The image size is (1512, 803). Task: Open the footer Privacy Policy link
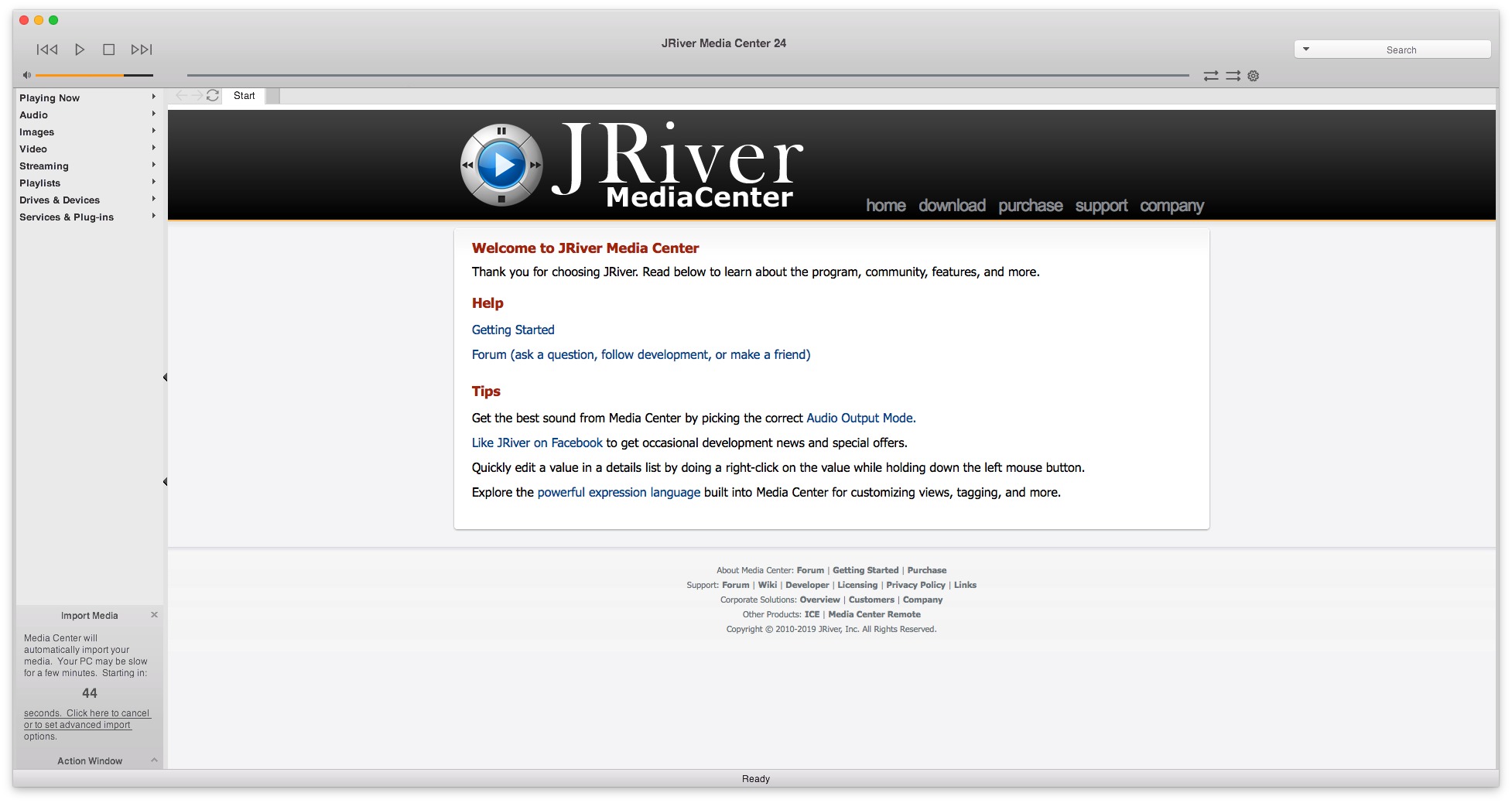(x=915, y=586)
